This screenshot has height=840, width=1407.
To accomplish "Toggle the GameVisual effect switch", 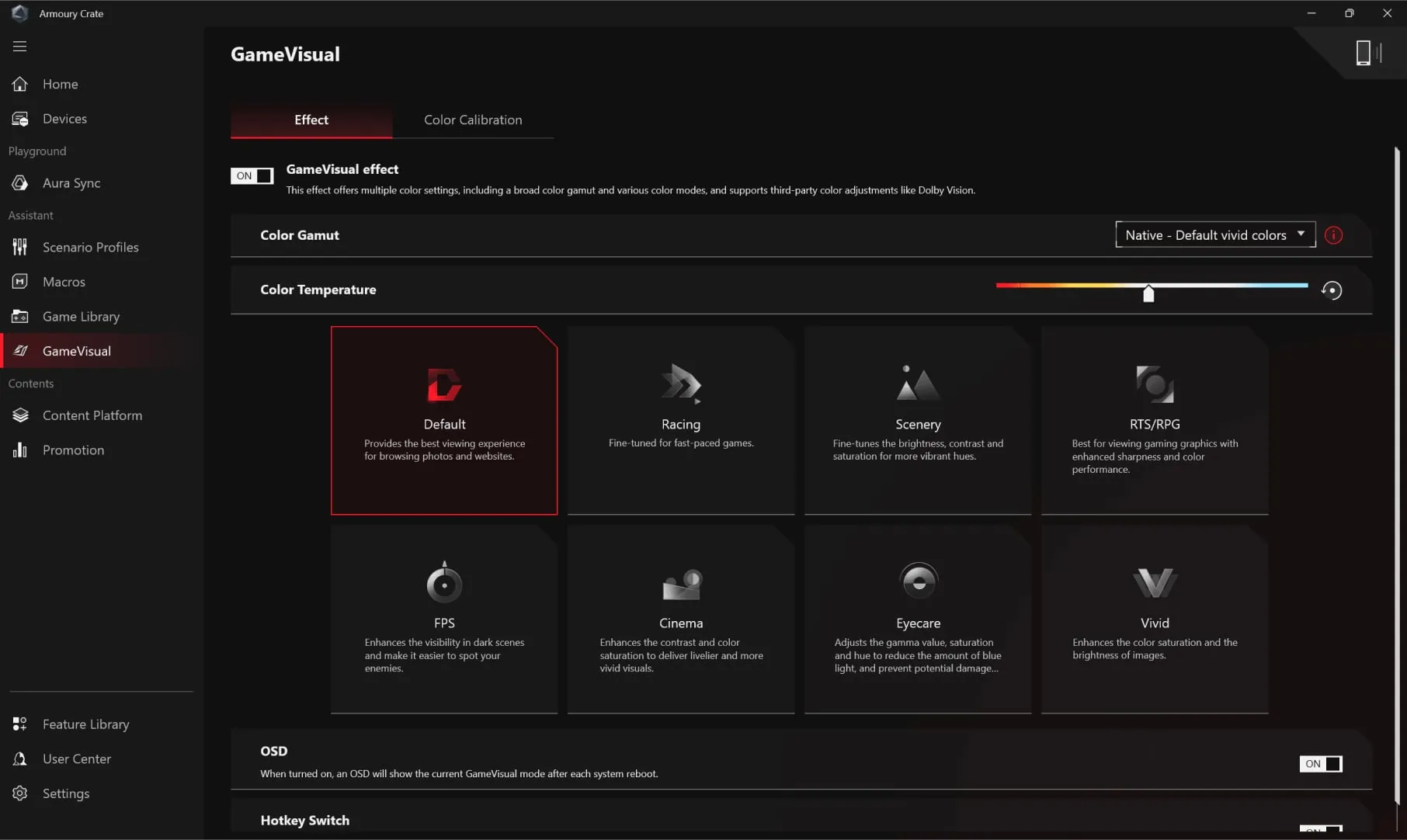I will pos(252,176).
